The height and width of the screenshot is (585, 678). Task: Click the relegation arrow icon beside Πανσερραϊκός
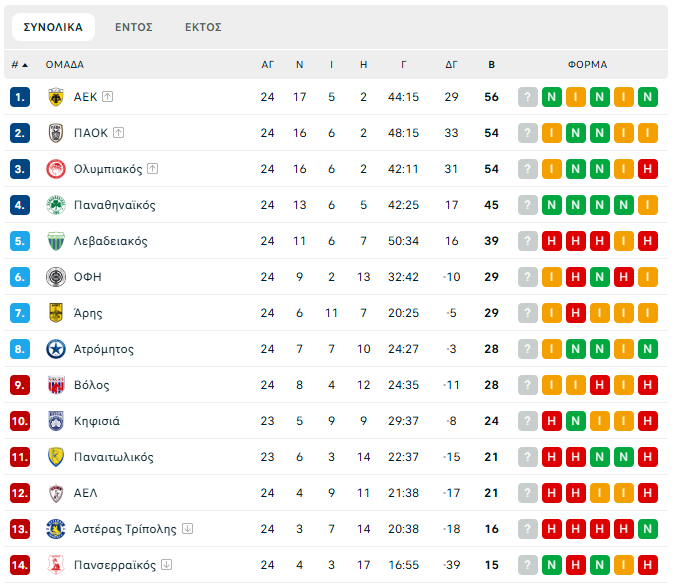[x=166, y=565]
